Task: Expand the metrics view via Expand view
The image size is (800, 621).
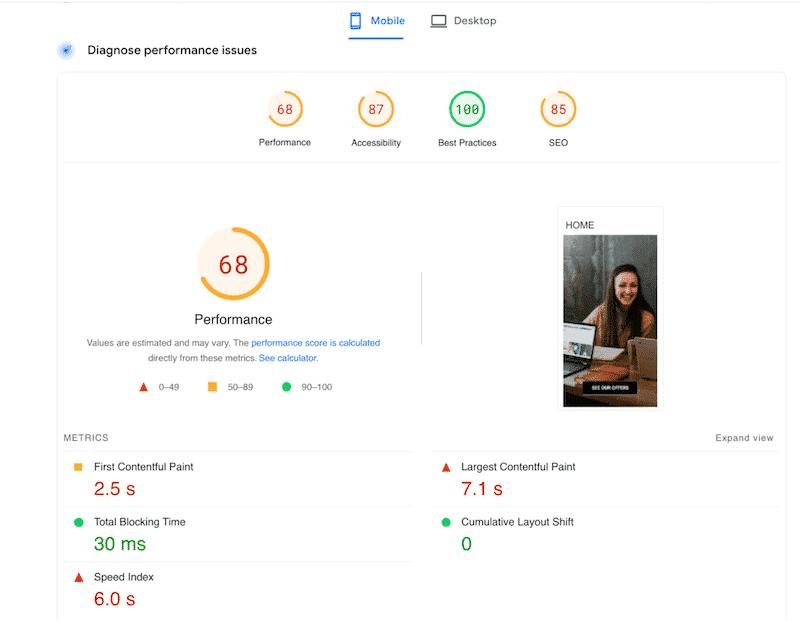Action: click(x=744, y=437)
